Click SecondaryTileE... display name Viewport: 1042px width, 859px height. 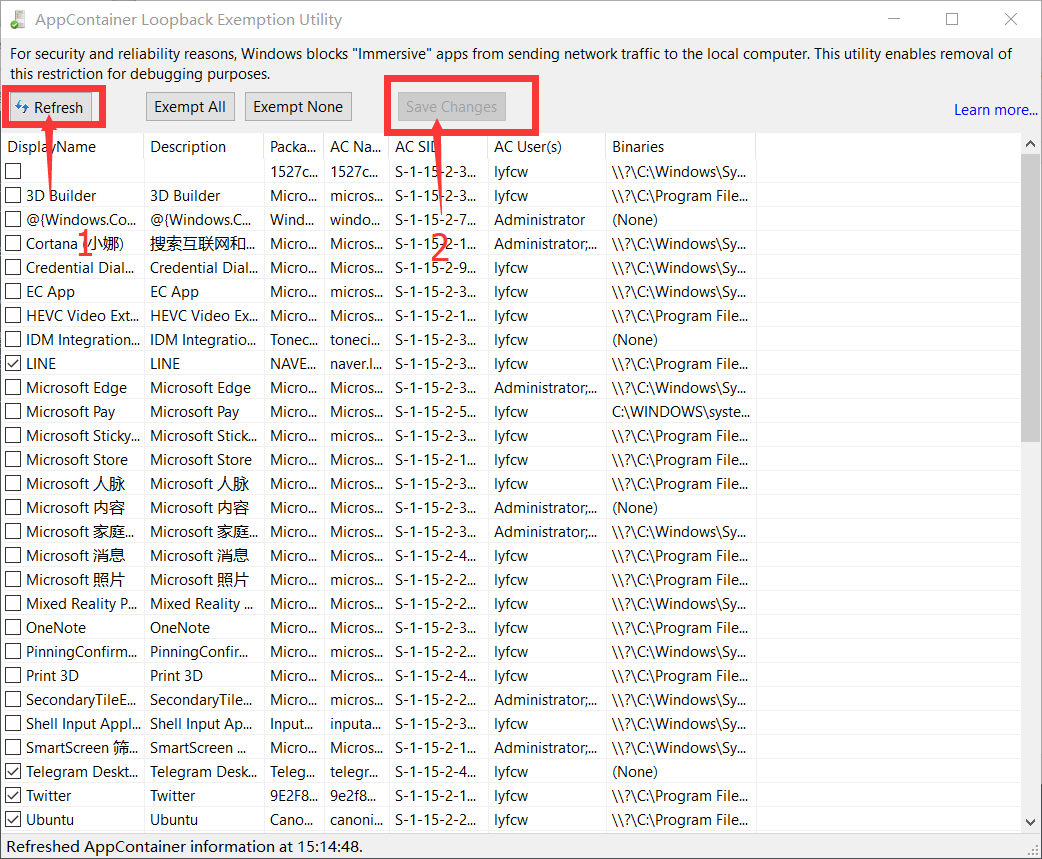coord(80,700)
